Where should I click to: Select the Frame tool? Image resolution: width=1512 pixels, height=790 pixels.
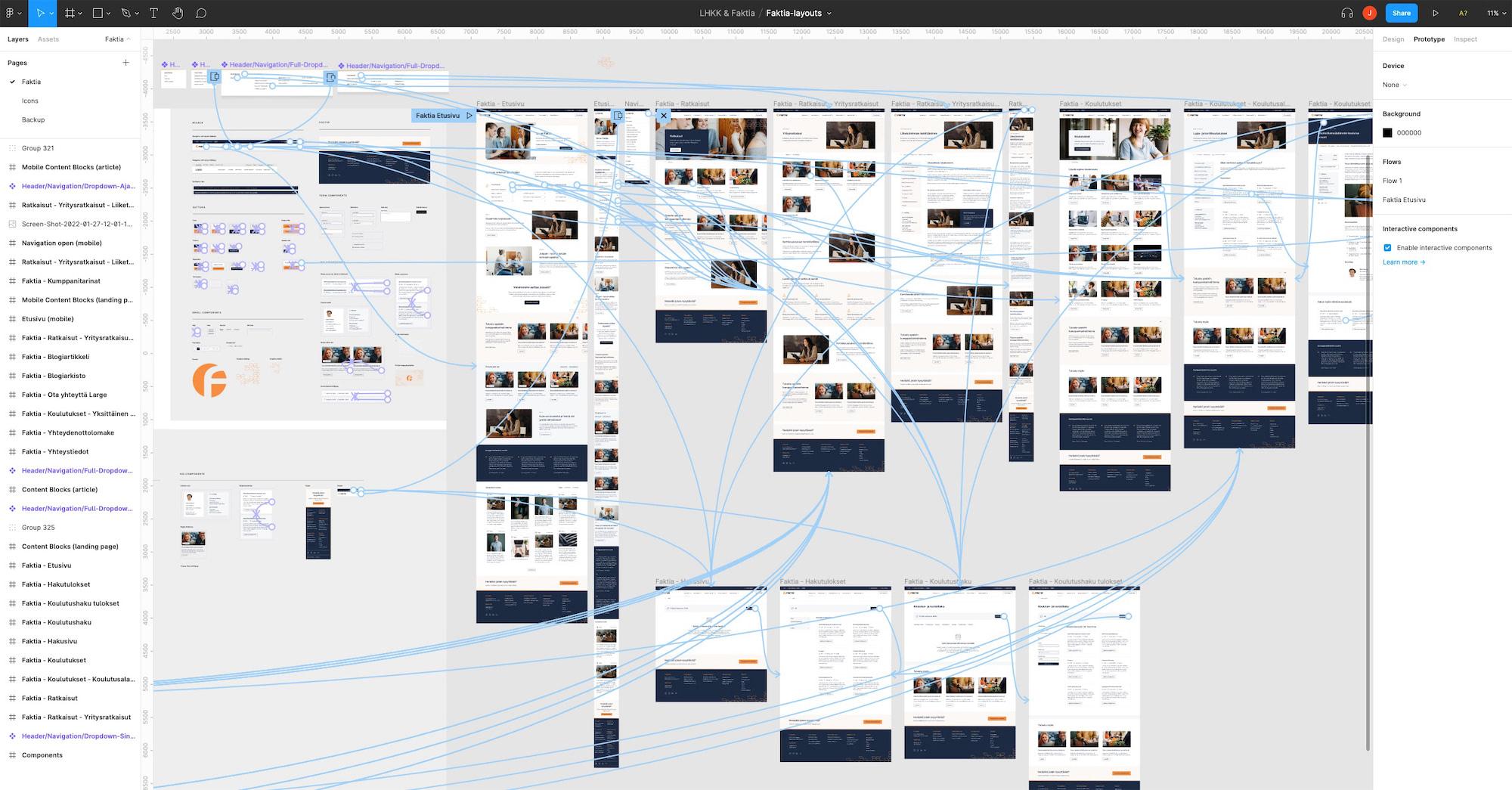(x=70, y=13)
